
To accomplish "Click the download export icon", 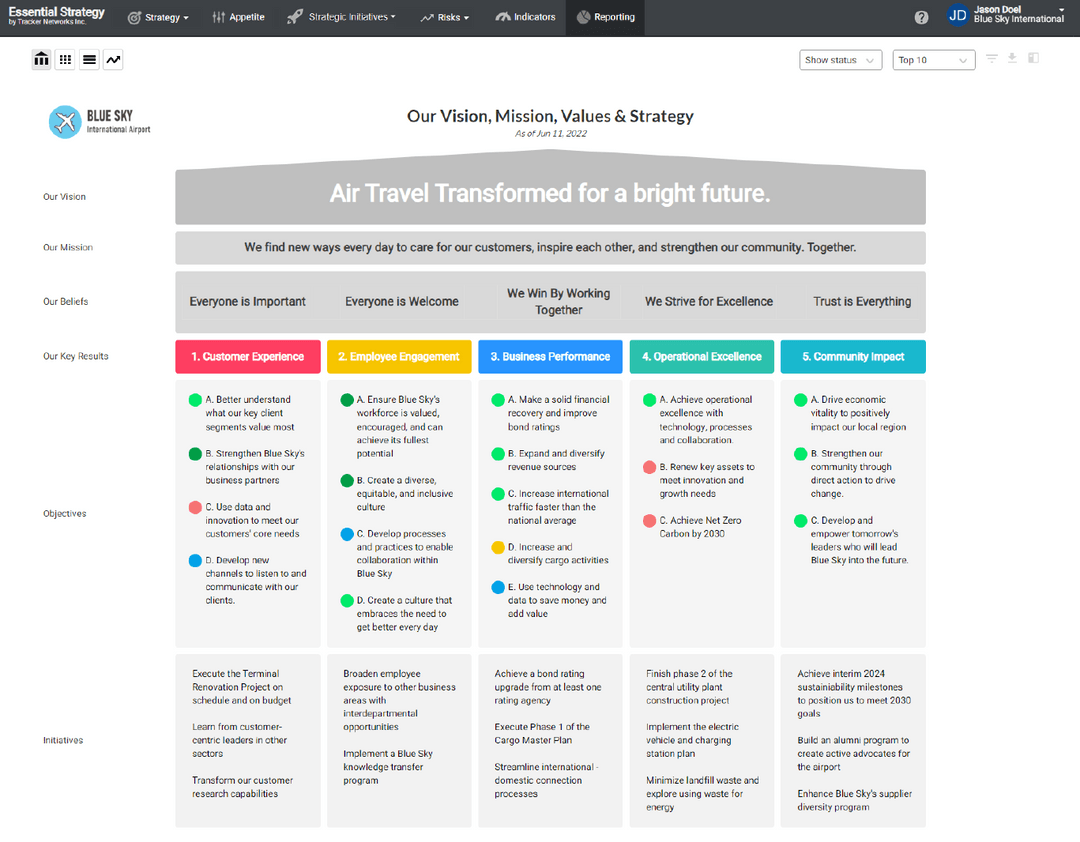I will click(x=1012, y=59).
